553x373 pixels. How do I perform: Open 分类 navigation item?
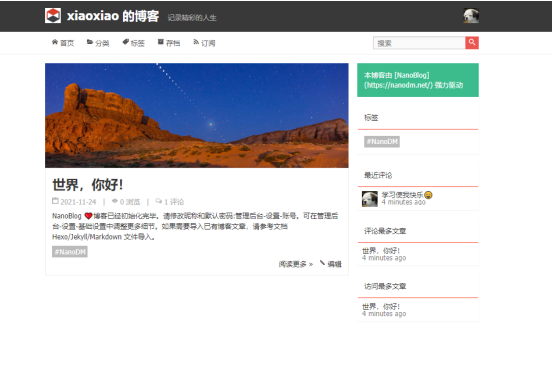point(102,43)
